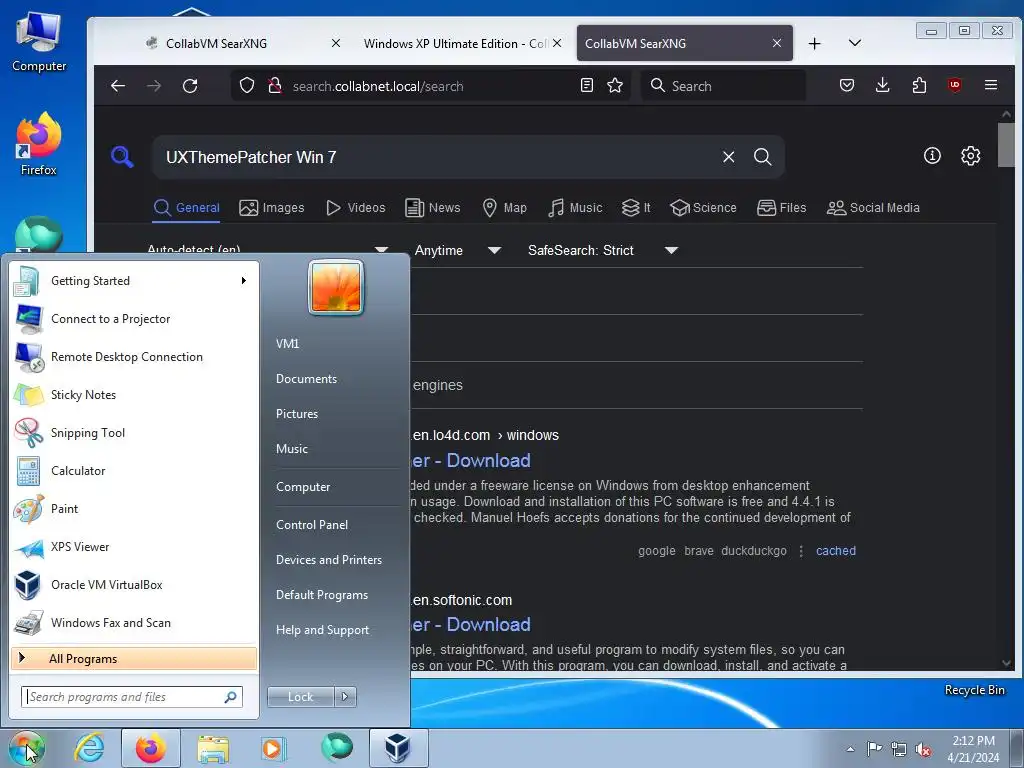Open the Firefox hamburger menu
This screenshot has height=768, width=1024.
991,86
